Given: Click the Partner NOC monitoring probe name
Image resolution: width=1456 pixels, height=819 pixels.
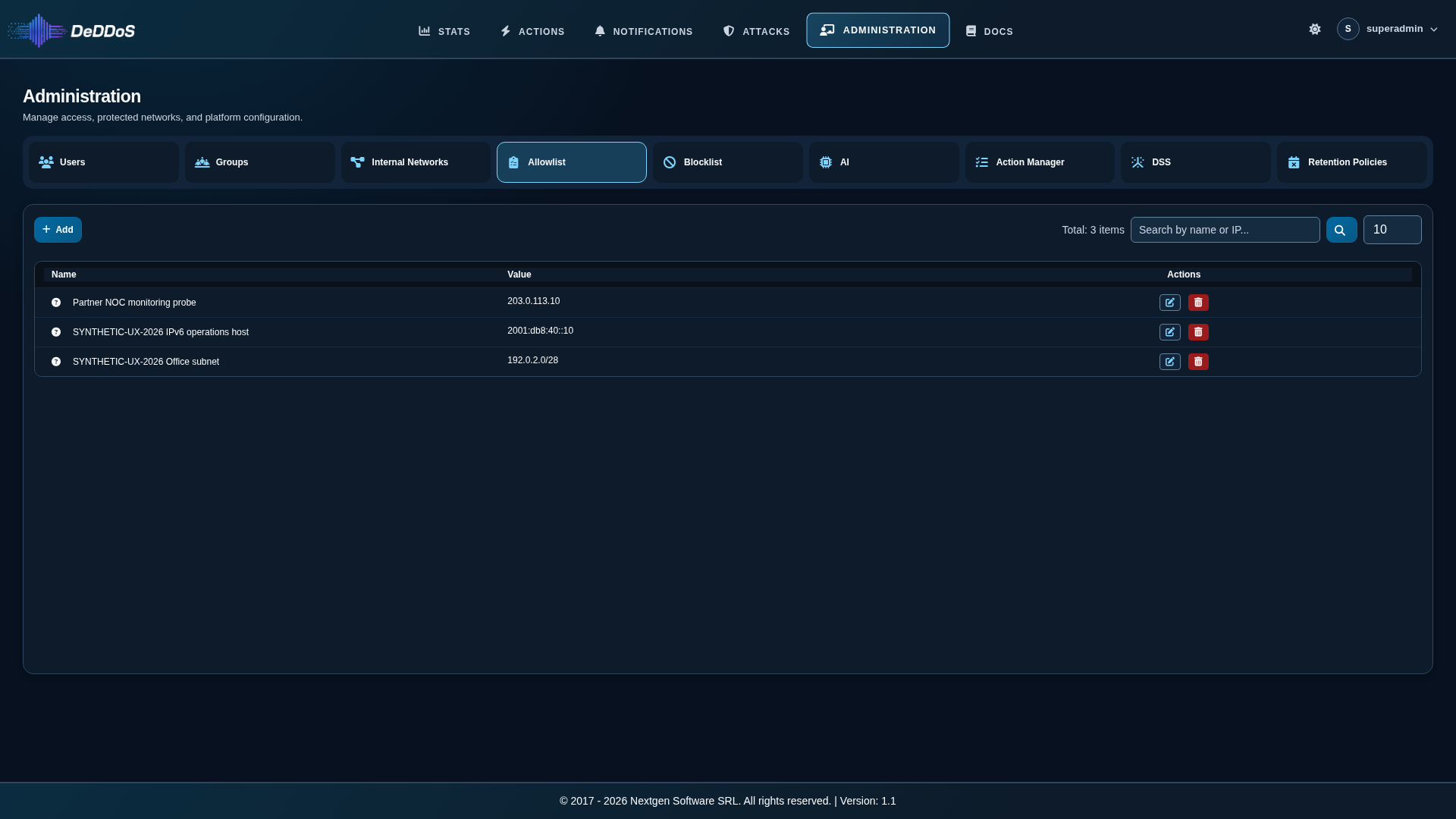Looking at the screenshot, I should point(134,303).
